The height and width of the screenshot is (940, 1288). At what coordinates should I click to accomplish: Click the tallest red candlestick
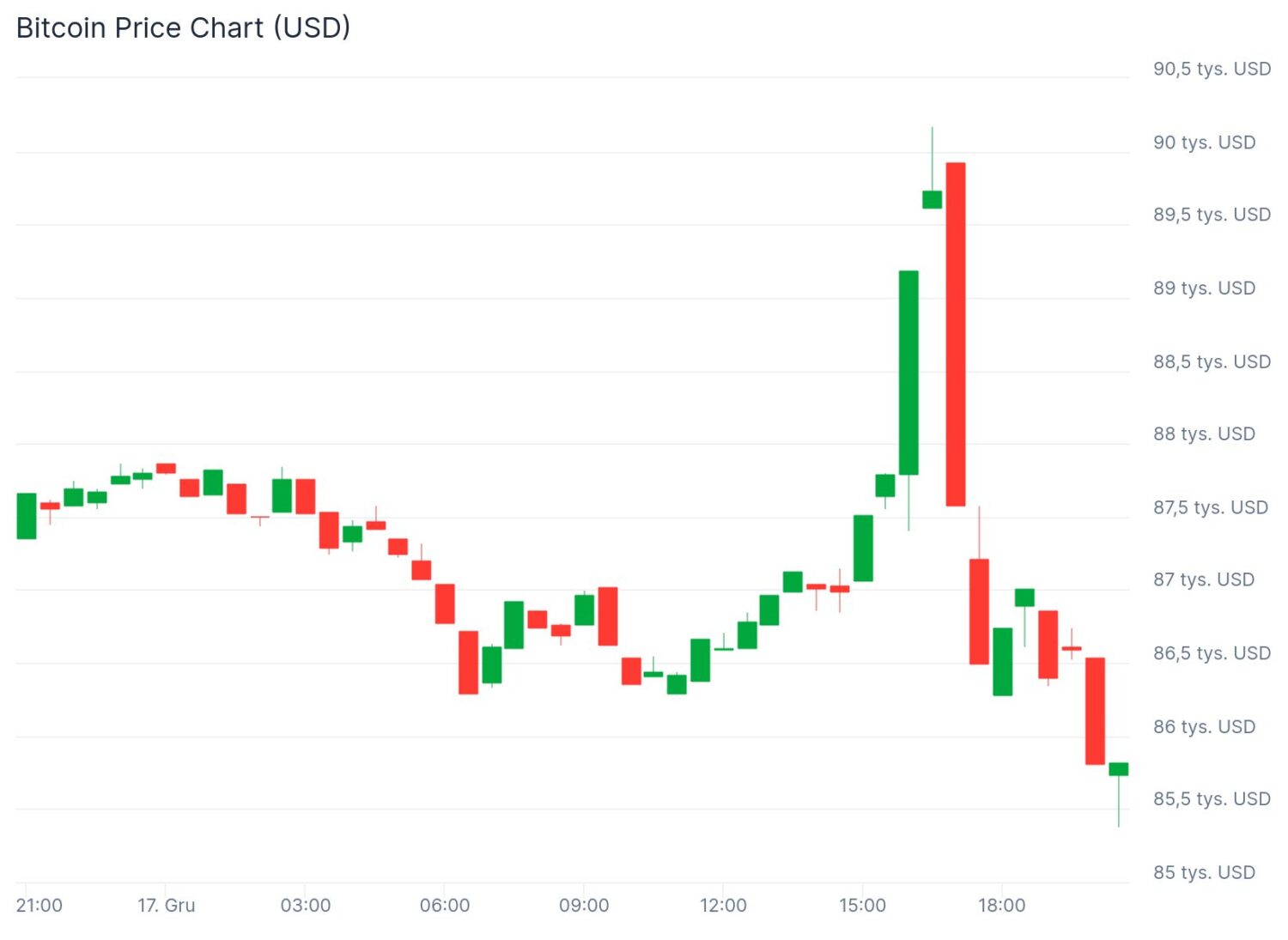[955, 334]
